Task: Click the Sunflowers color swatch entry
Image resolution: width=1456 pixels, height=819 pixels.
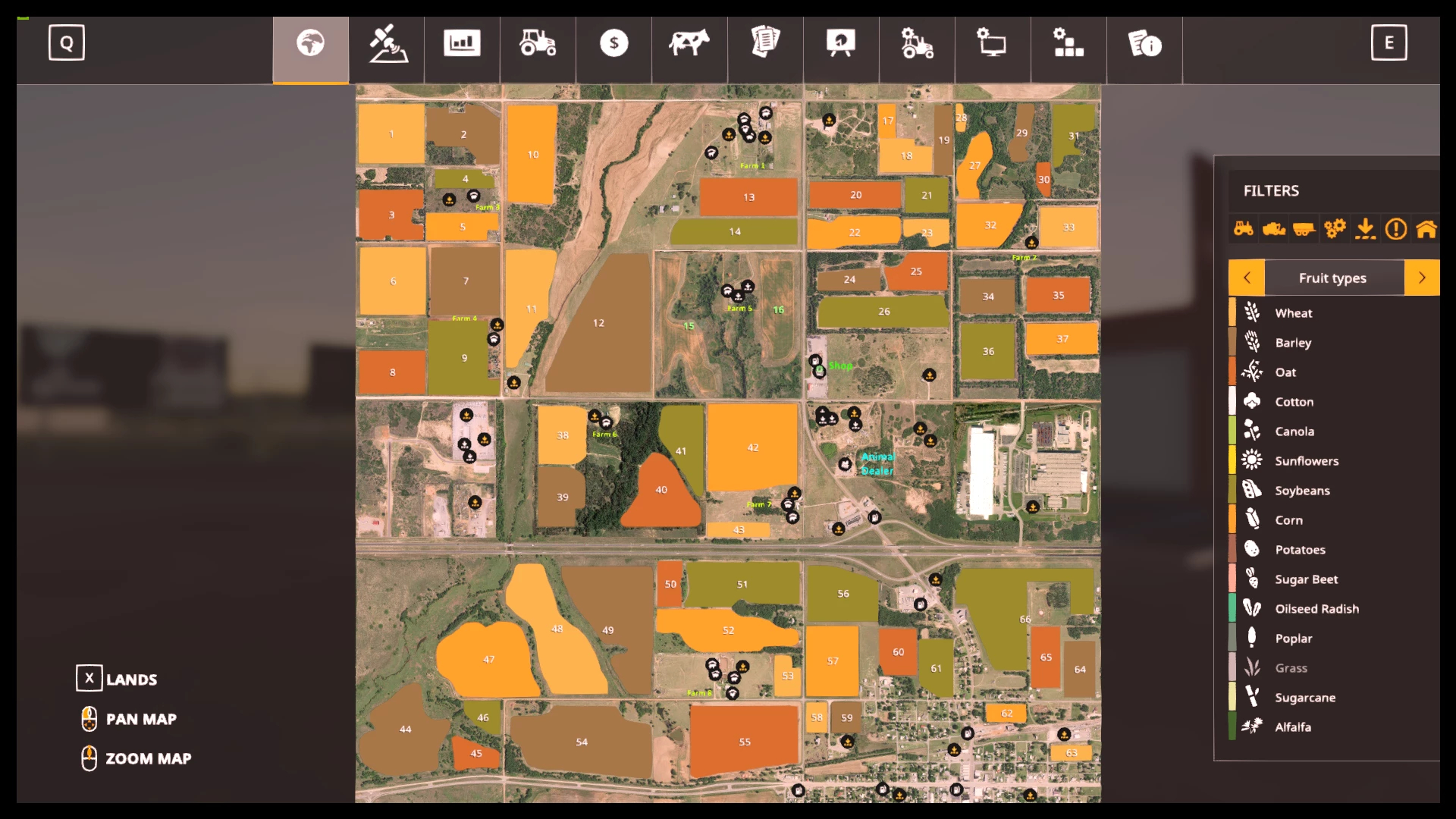Action: pyautogui.click(x=1233, y=460)
